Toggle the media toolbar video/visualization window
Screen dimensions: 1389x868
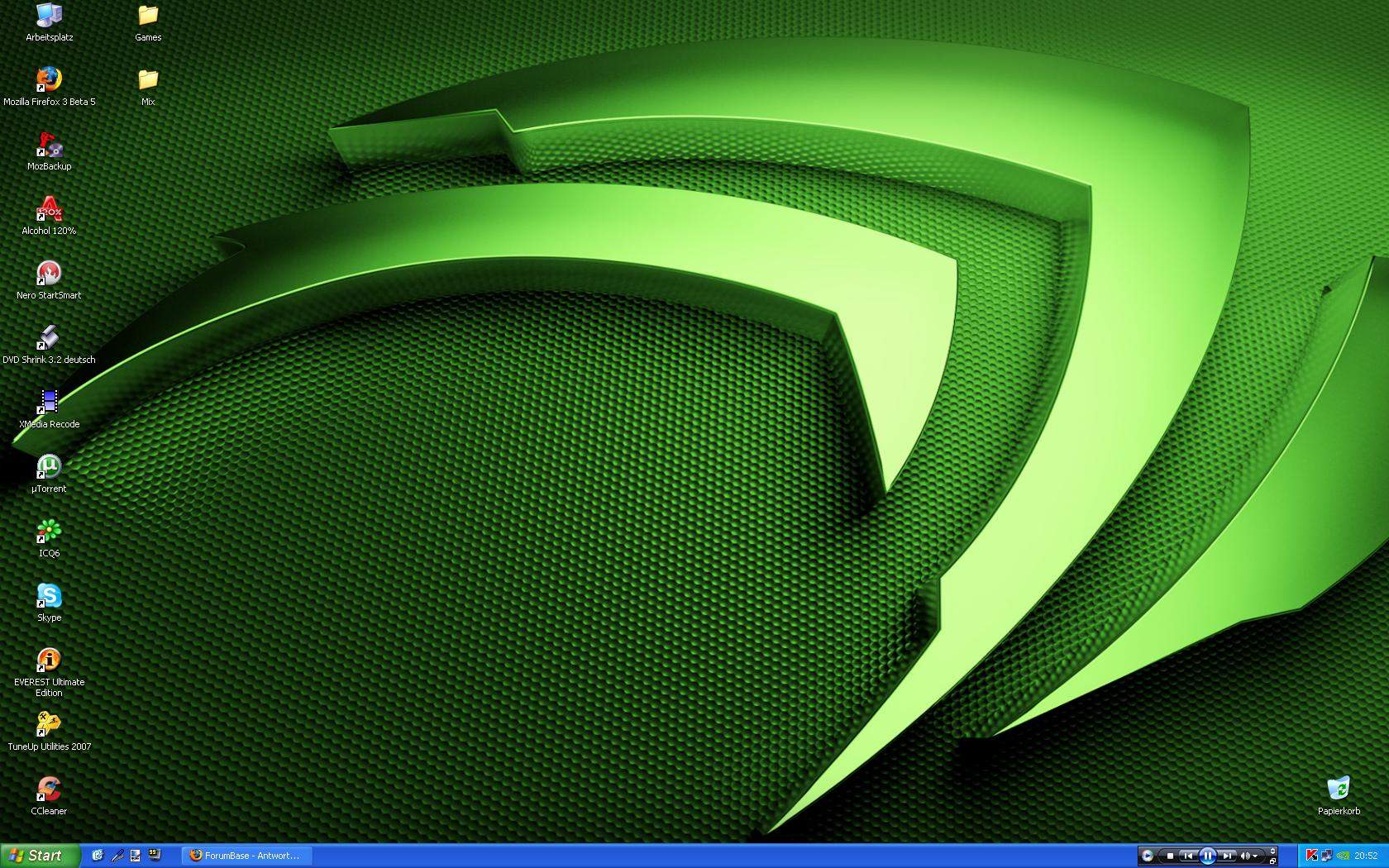click(x=1272, y=851)
